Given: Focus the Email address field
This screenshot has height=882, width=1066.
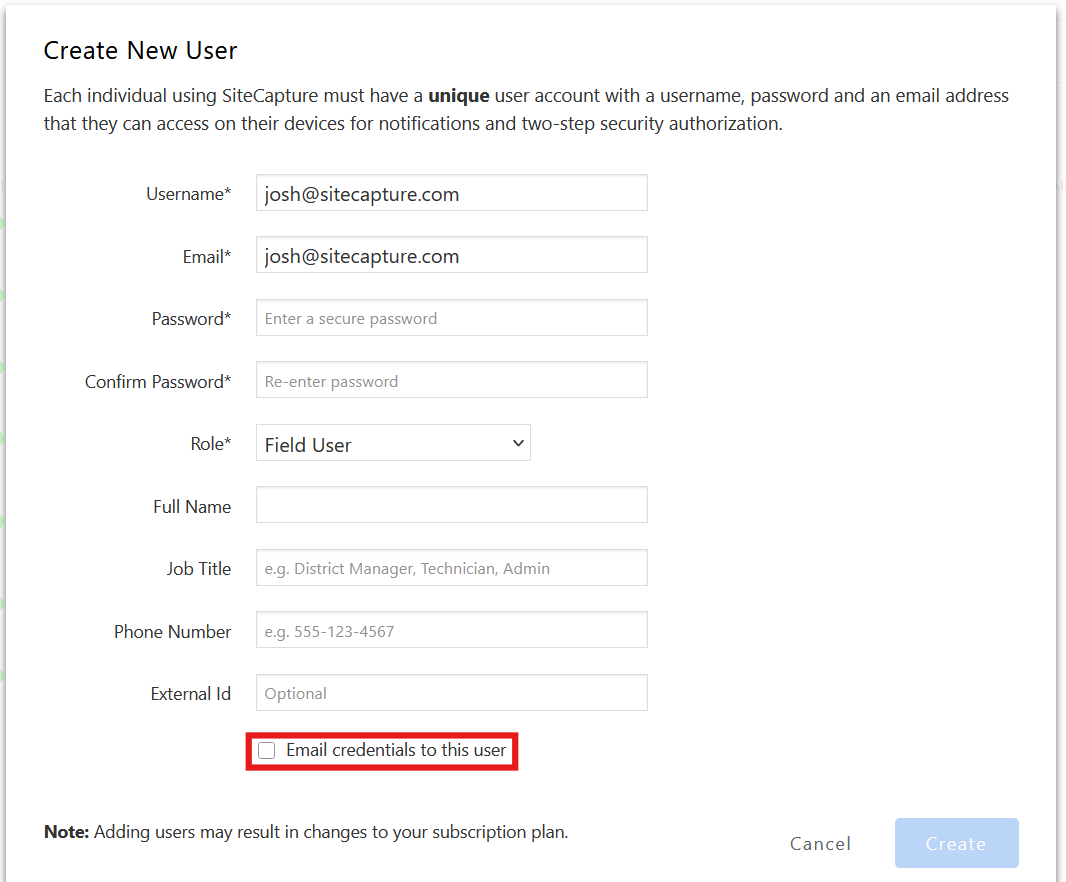Looking at the screenshot, I should point(451,256).
